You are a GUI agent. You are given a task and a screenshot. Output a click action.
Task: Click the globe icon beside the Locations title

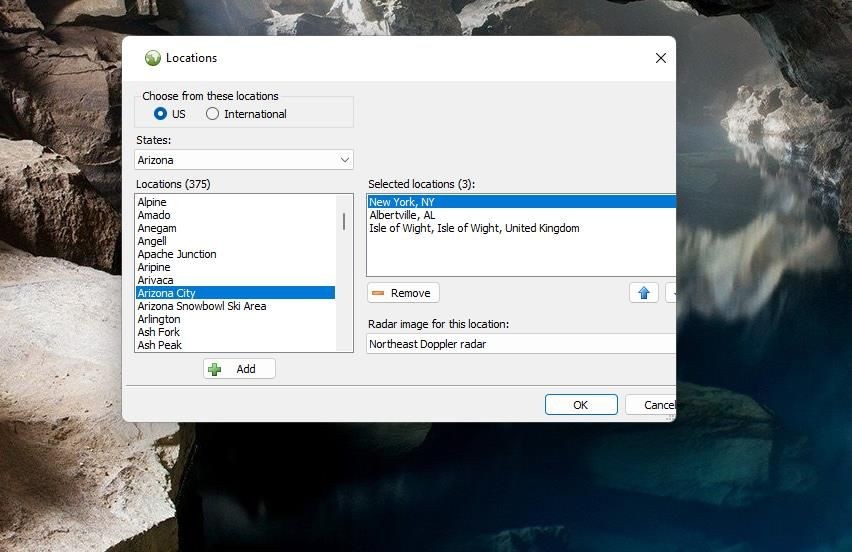[153, 58]
